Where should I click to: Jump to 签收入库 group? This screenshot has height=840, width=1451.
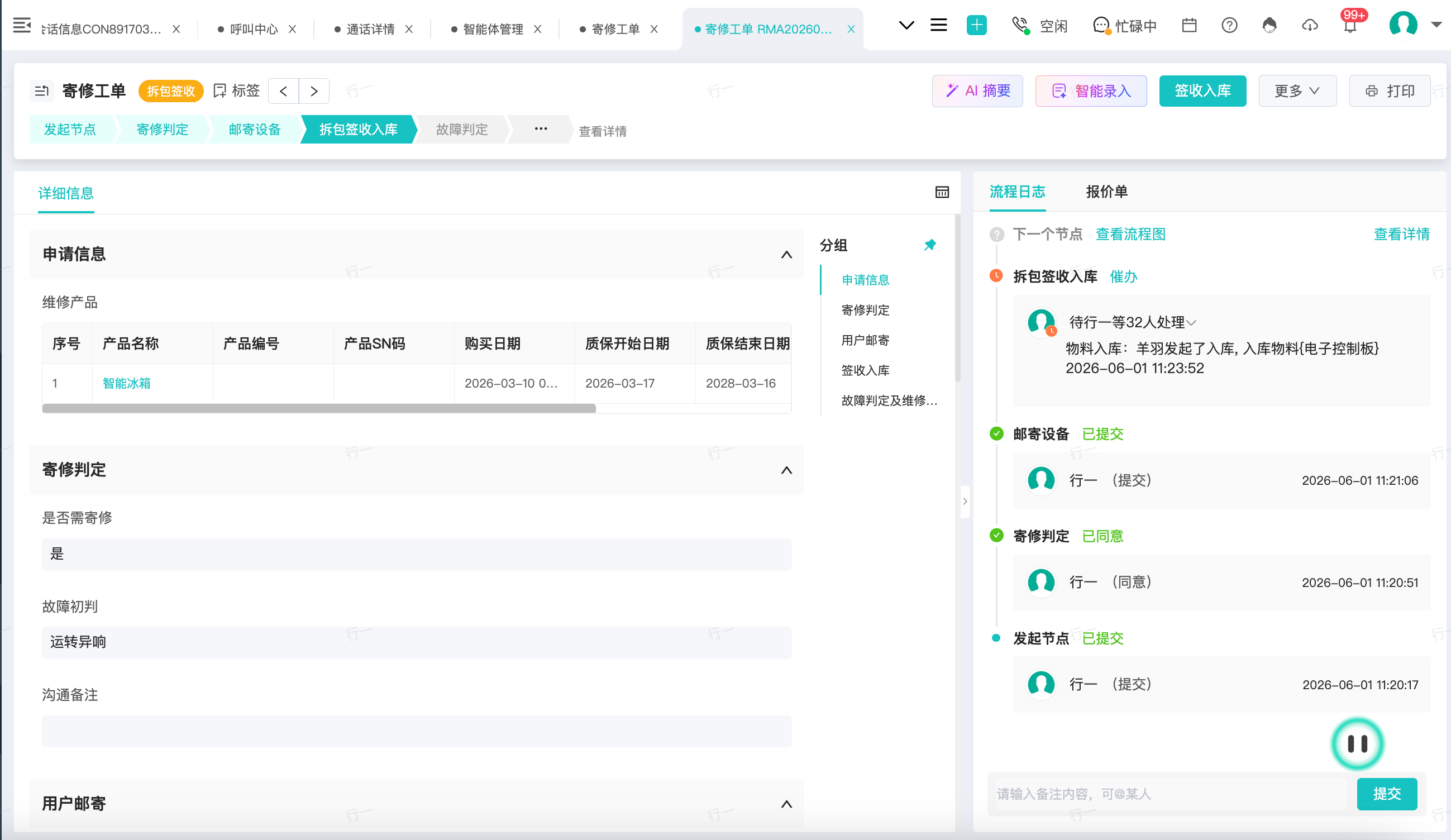865,370
